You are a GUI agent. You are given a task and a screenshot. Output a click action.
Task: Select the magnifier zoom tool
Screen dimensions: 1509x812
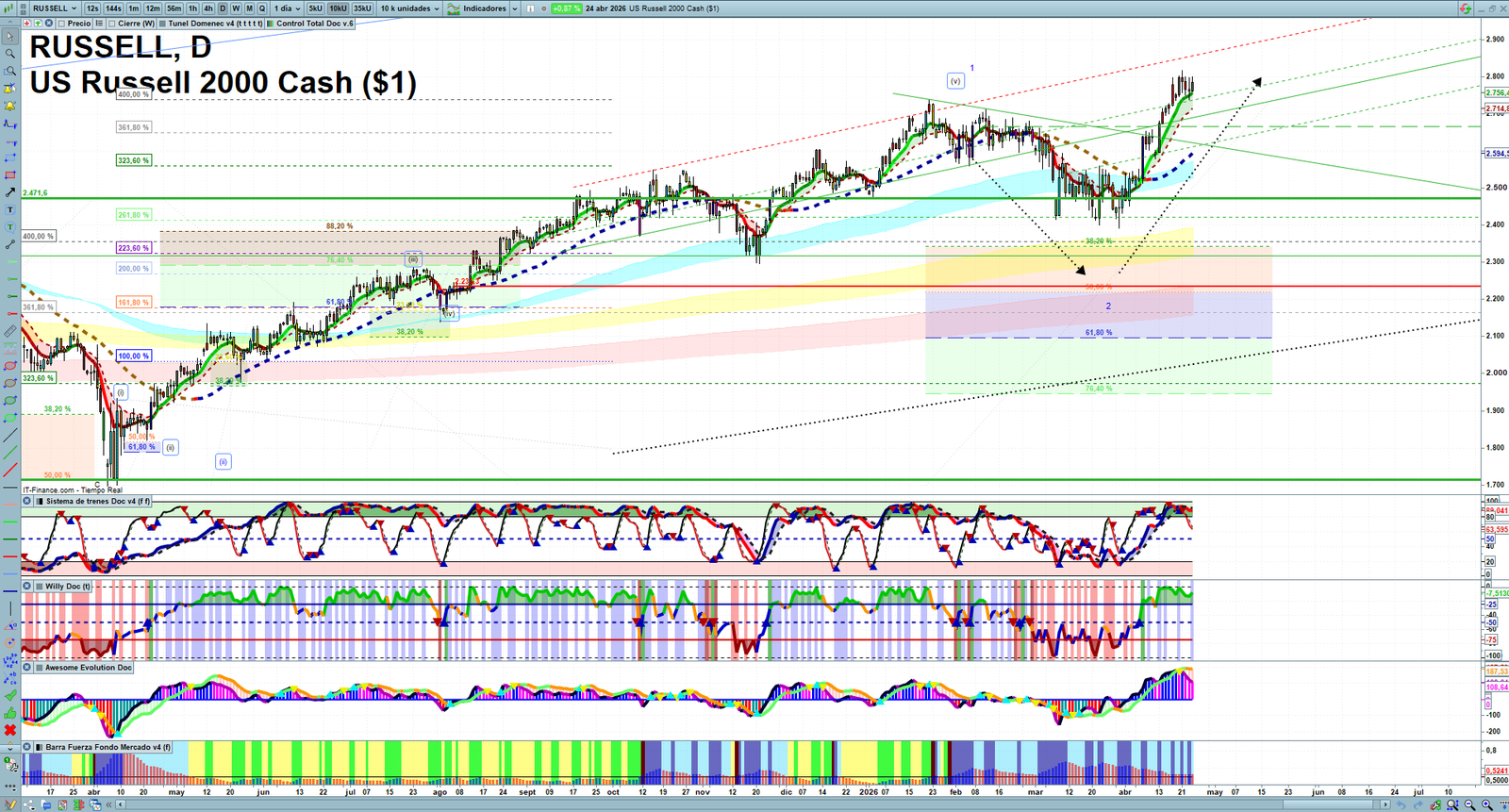pos(10,54)
